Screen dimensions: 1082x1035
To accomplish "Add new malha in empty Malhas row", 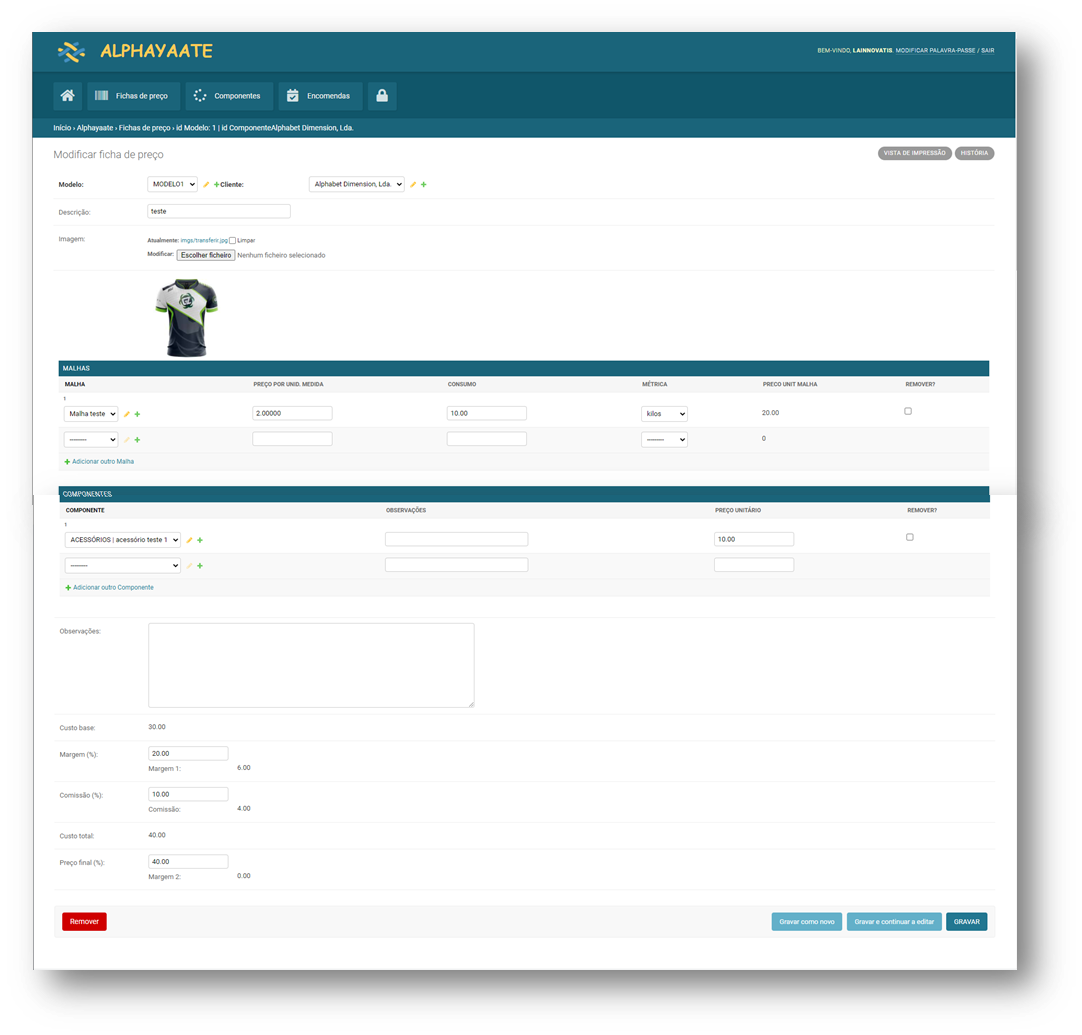I will point(137,440).
